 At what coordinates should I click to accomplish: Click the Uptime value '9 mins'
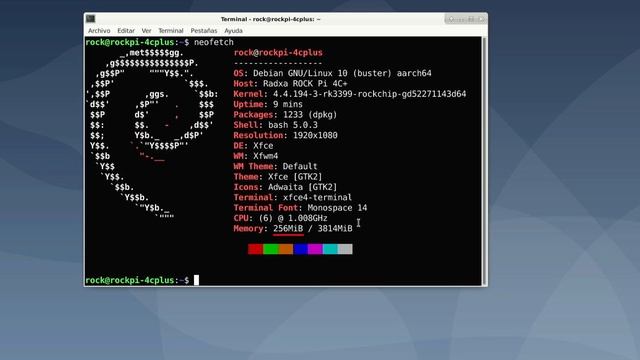coord(288,104)
